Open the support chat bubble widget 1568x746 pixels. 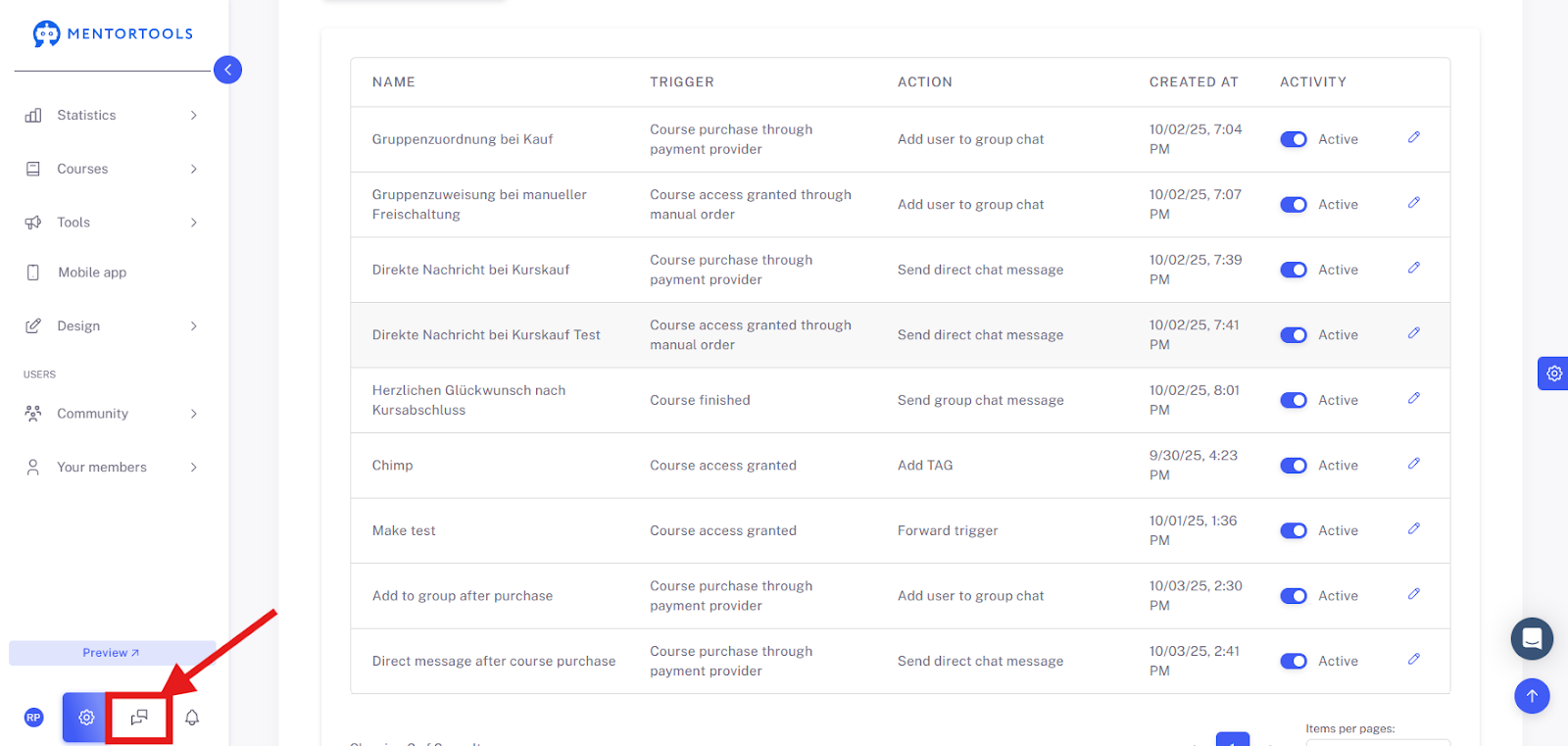(x=1532, y=639)
